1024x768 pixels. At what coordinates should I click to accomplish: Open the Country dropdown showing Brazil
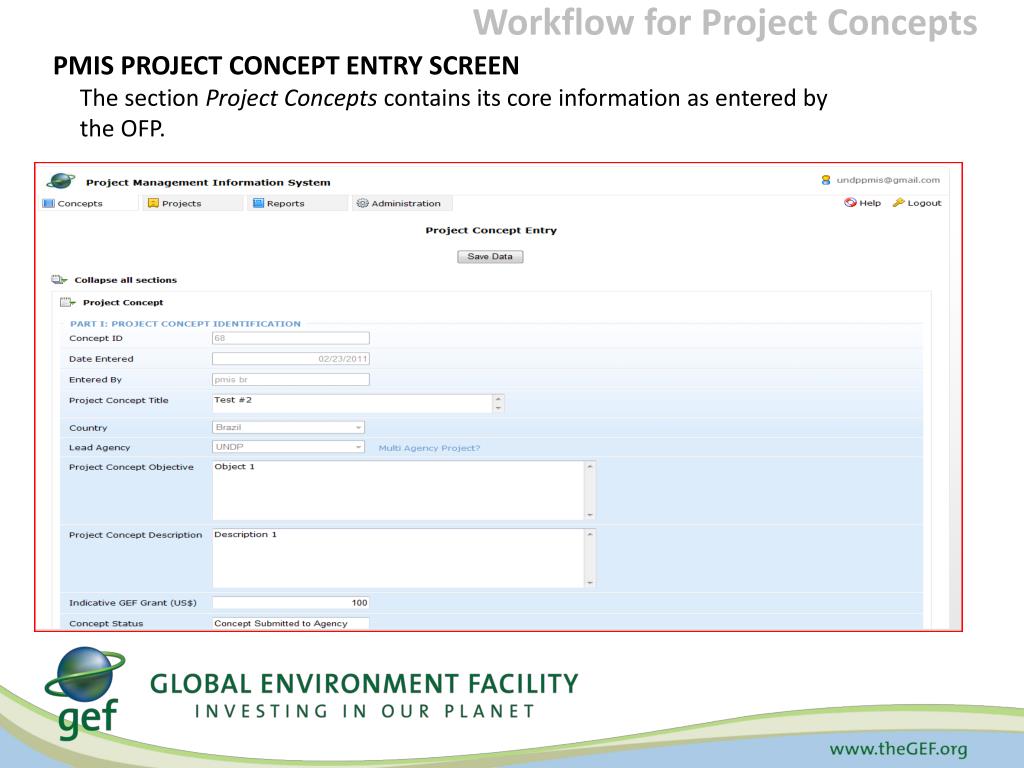click(288, 427)
